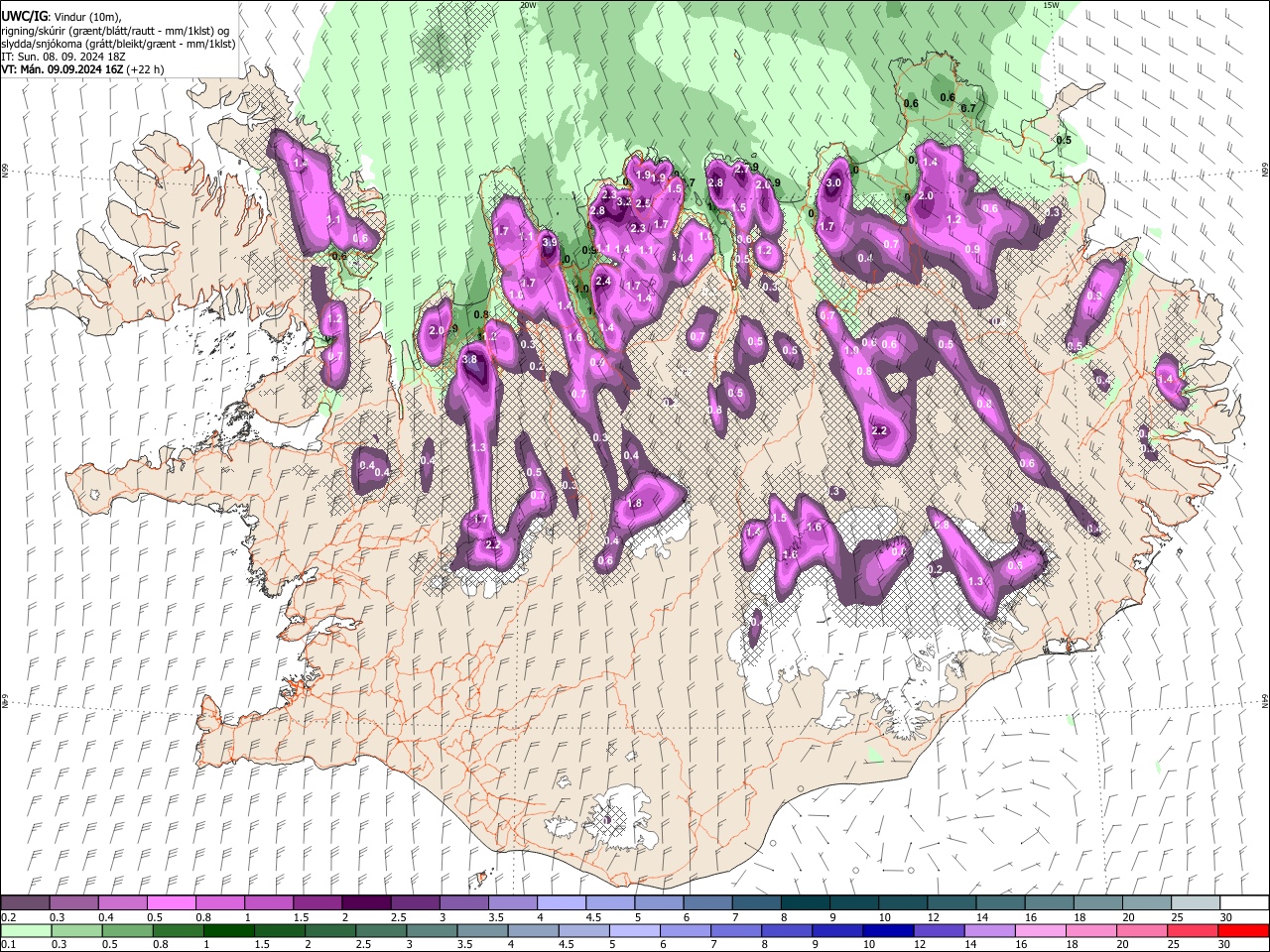Click the palest green rain swatch between 0.1 and 0.3
The width and height of the screenshot is (1270, 952).
[x=26, y=930]
